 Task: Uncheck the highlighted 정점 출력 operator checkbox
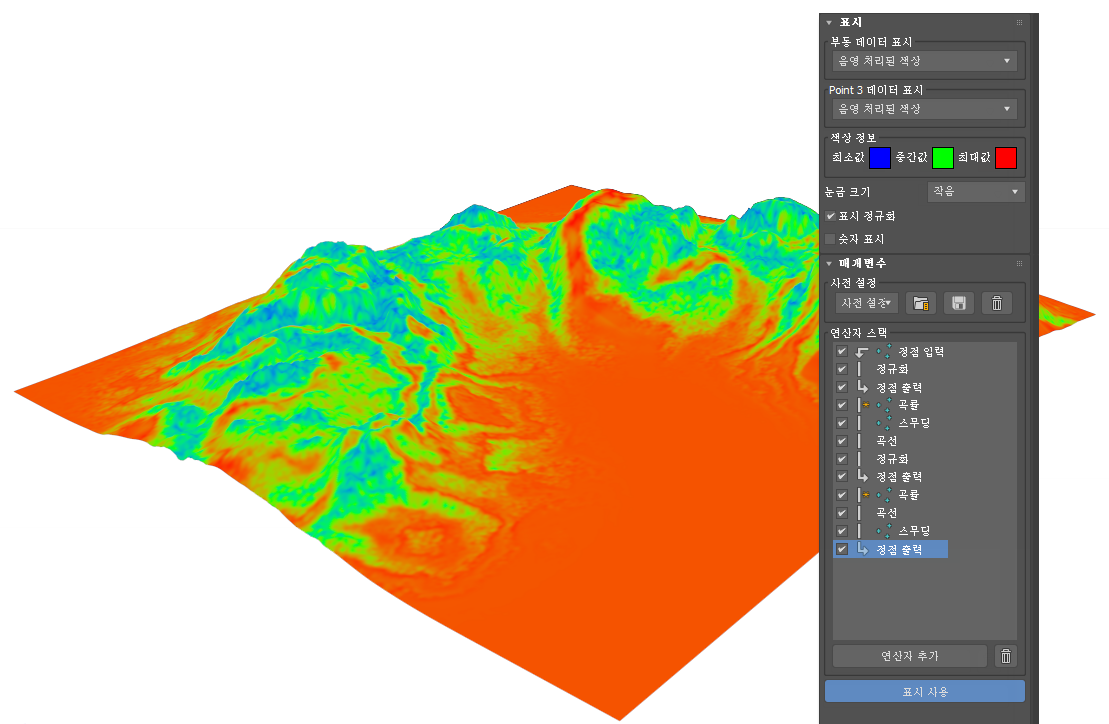click(842, 549)
